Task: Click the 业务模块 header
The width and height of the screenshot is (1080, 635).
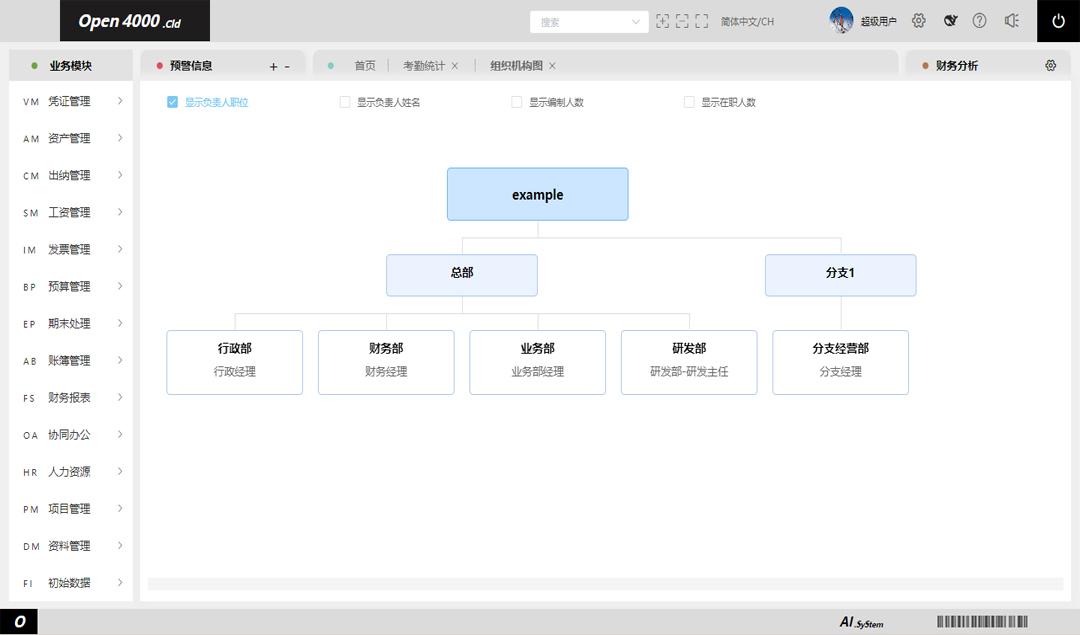Action: (70, 65)
